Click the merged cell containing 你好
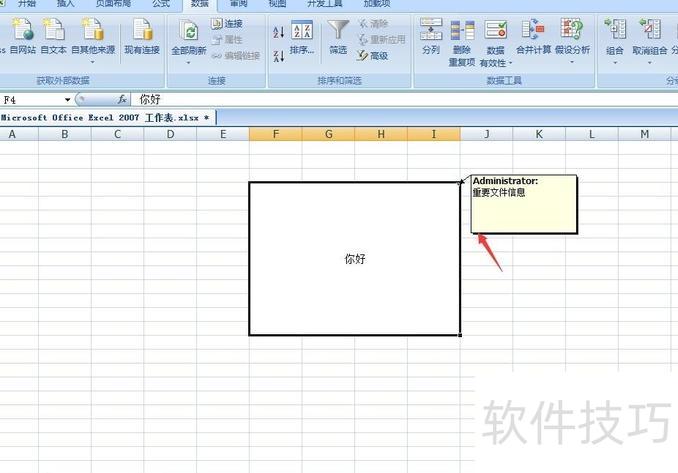The image size is (678, 473). coord(355,259)
